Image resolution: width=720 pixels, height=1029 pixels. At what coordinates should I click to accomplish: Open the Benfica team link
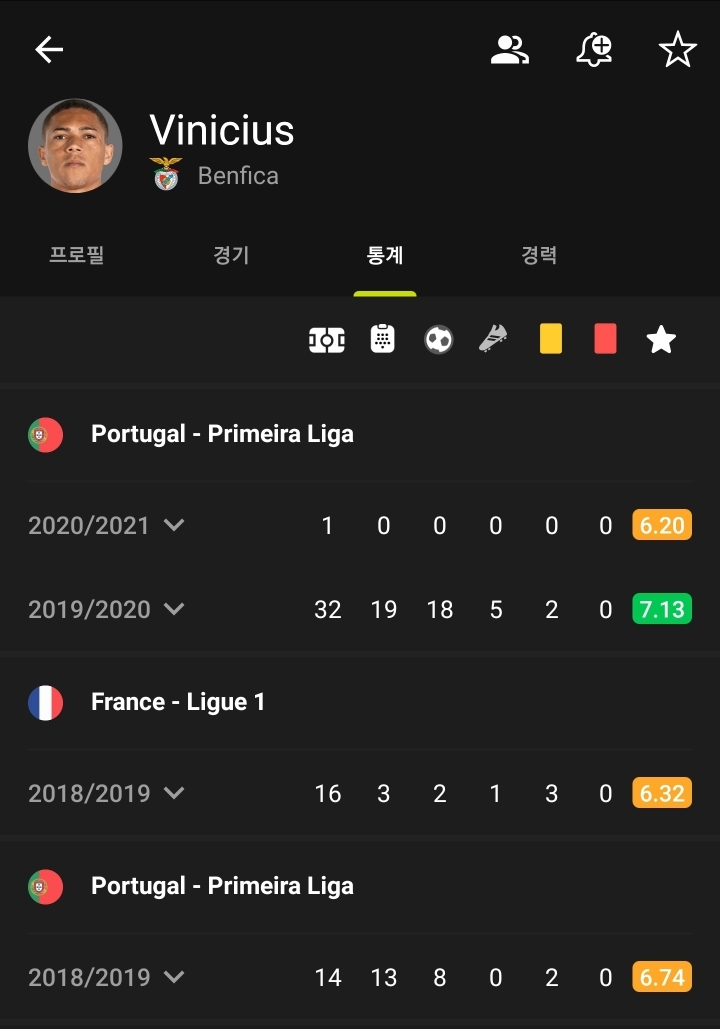tap(237, 176)
